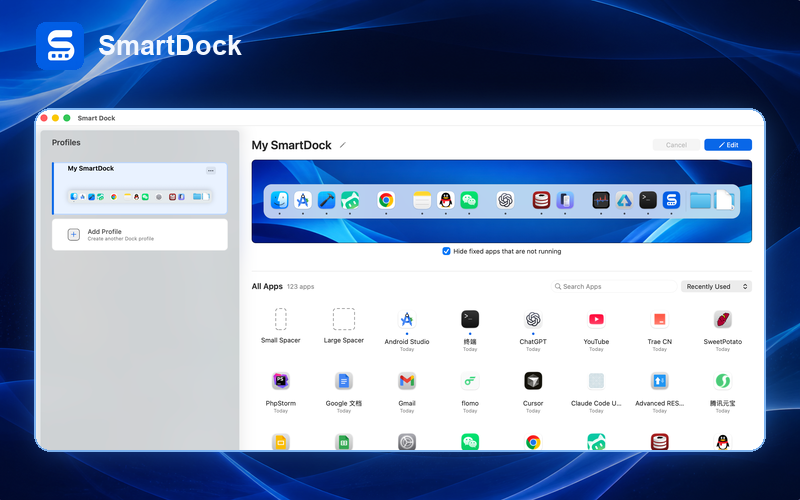Open the Recently Used sort dropdown
Screen dimensions: 800x500
click(x=716, y=286)
